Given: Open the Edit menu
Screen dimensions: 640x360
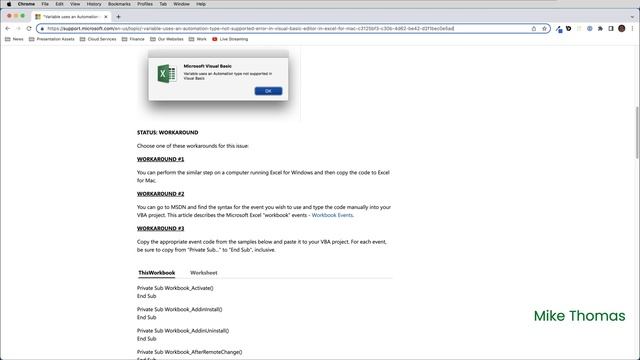Looking at the screenshot, I should point(59,4).
